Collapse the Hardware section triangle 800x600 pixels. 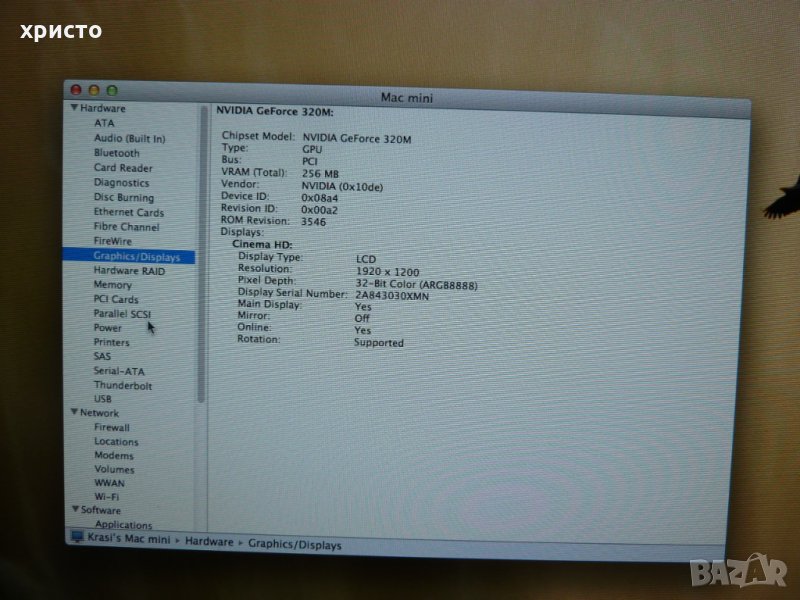[x=74, y=108]
